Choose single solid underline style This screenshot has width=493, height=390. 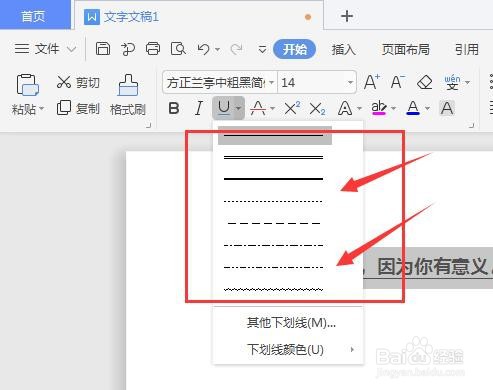tap(275, 135)
